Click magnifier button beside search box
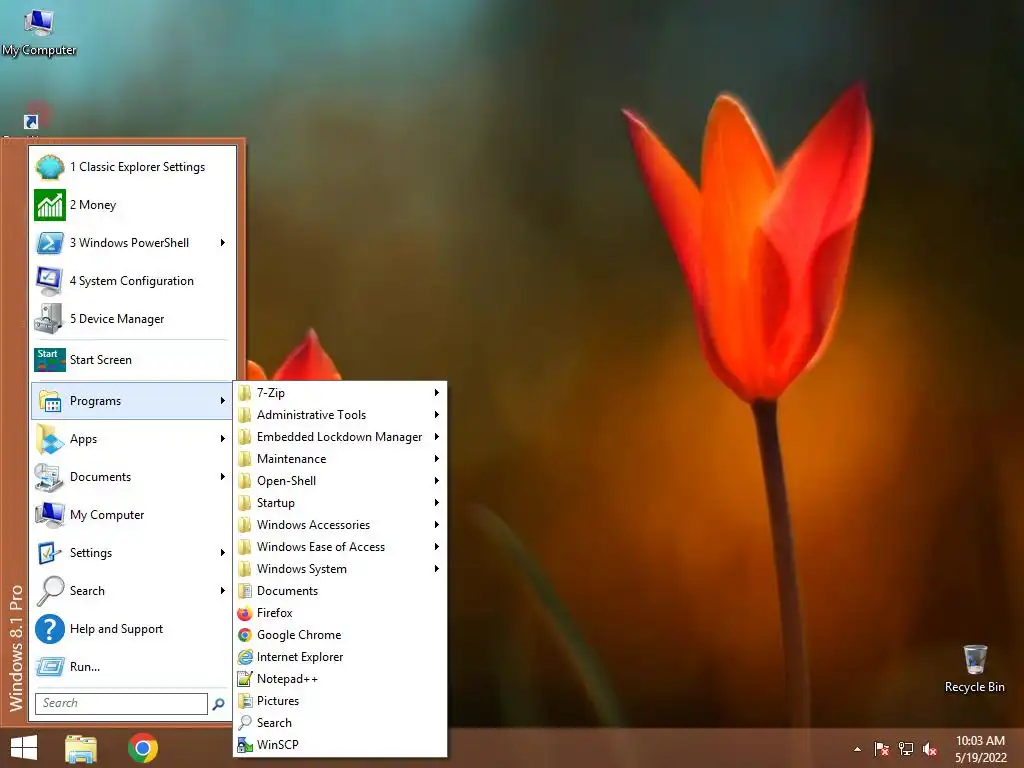This screenshot has width=1024, height=768. pyautogui.click(x=219, y=703)
